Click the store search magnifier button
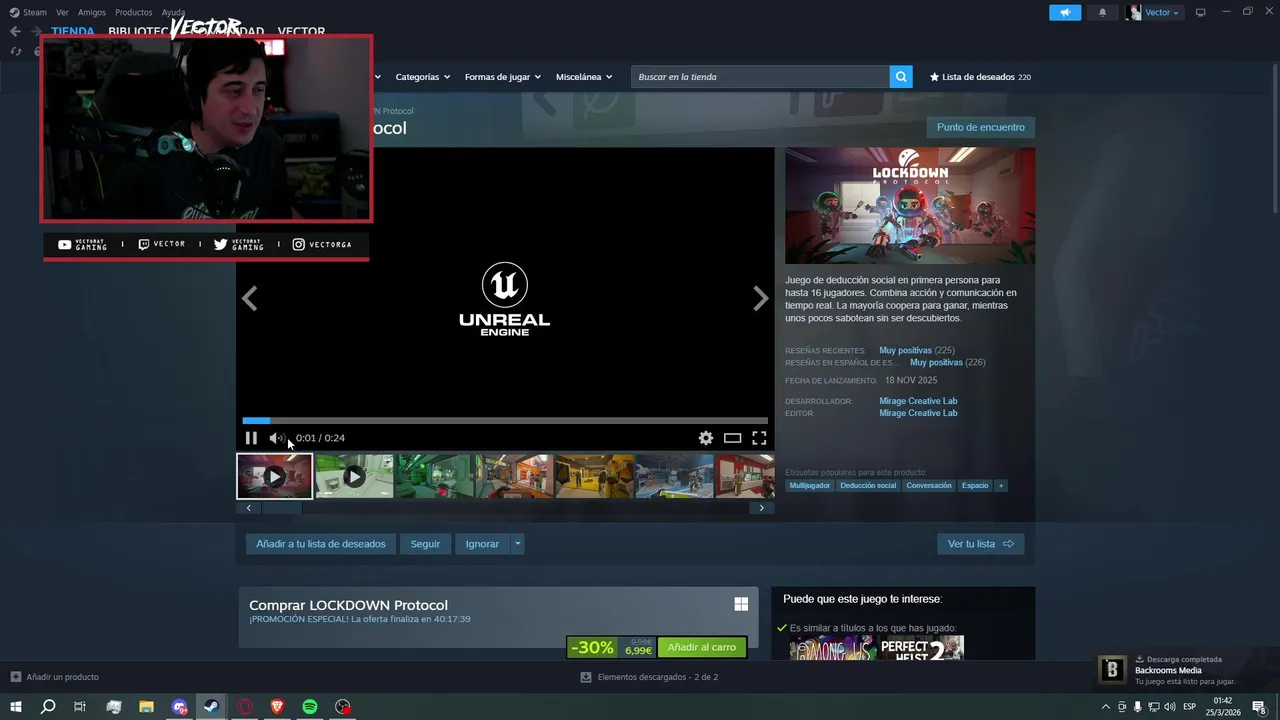The width and height of the screenshot is (1280, 720). [x=901, y=77]
